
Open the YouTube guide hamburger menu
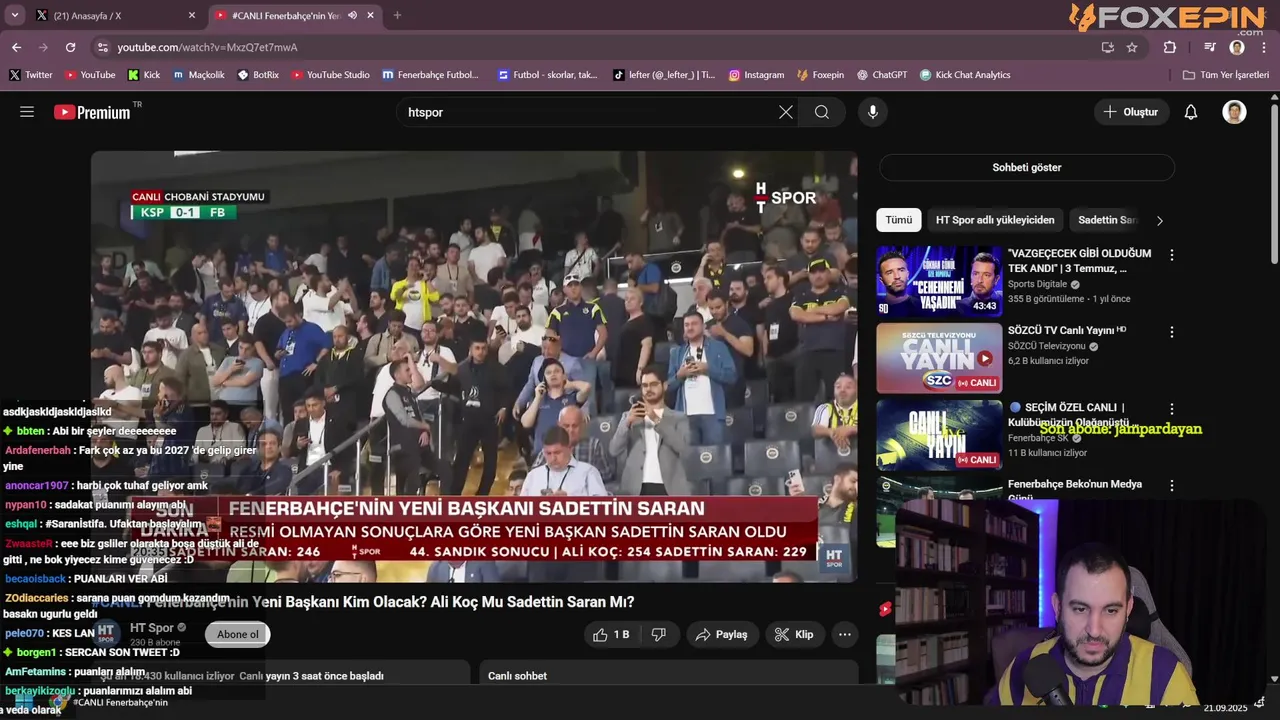27,112
